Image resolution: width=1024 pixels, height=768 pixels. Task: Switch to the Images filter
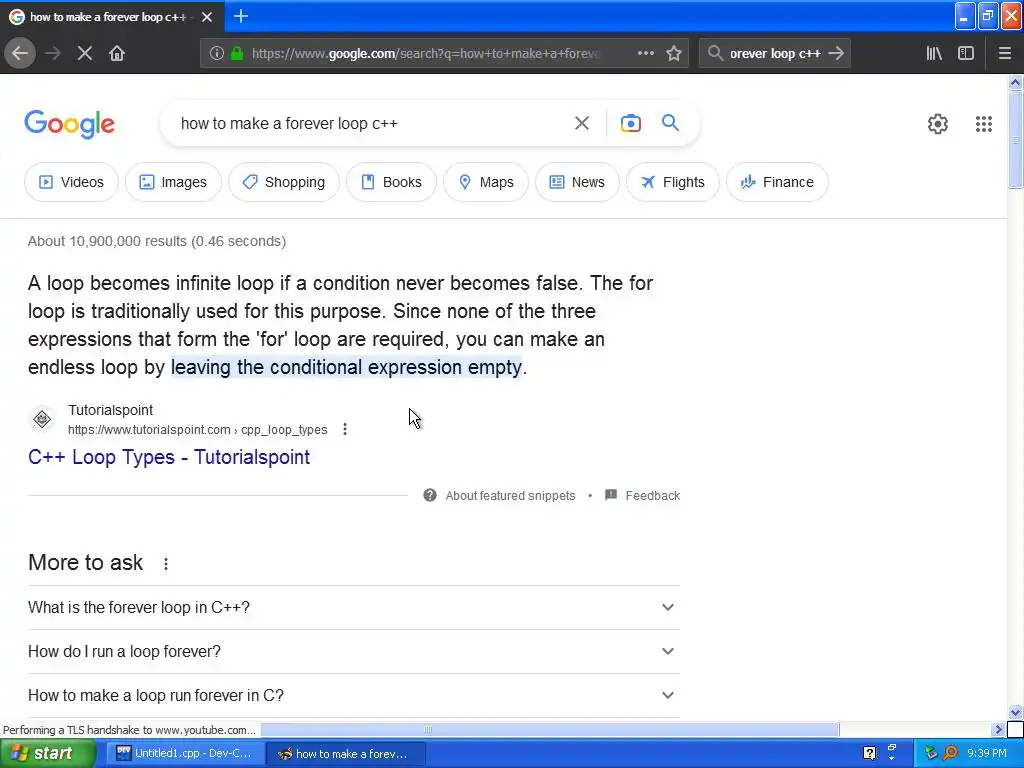pos(173,182)
